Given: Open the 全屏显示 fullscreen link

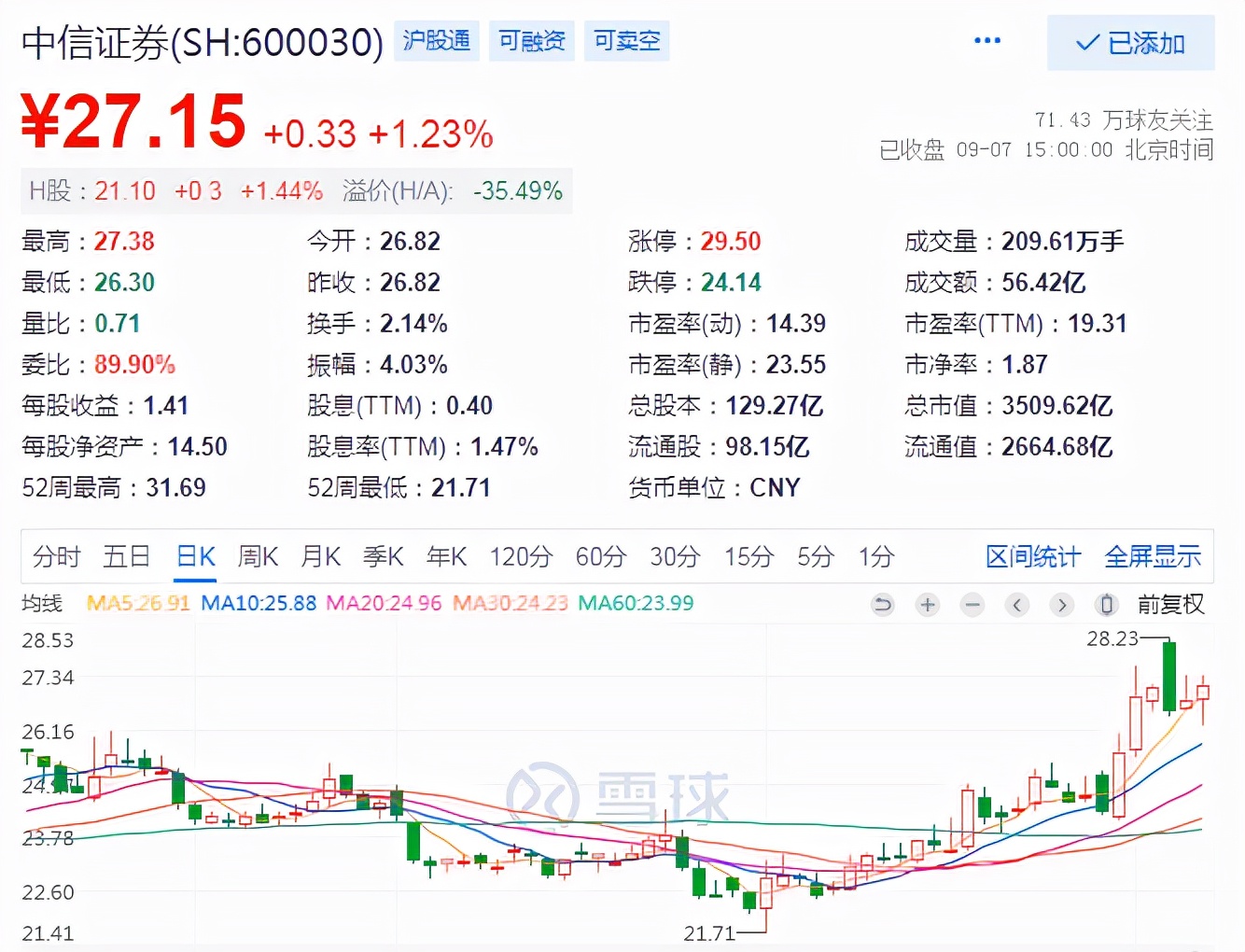Looking at the screenshot, I should point(1153,556).
